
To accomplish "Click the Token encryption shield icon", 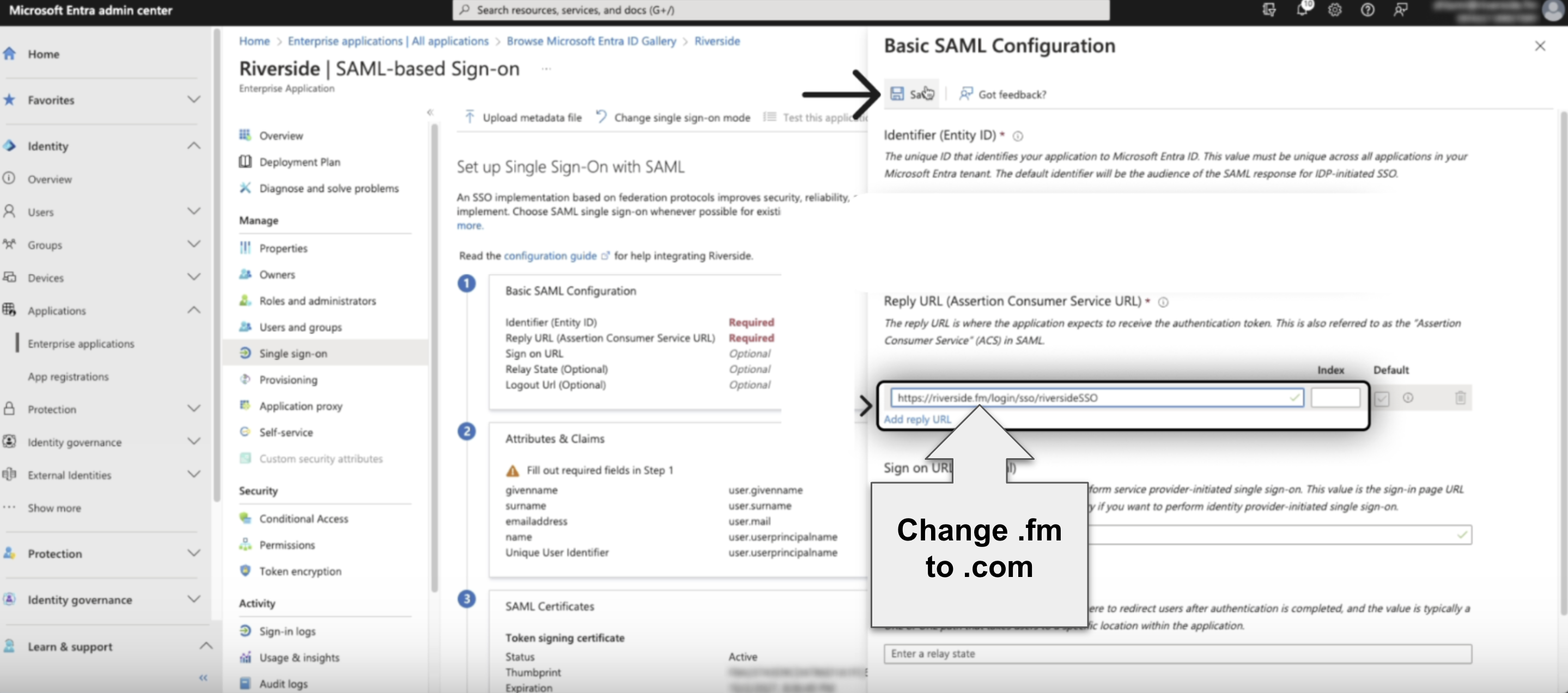I will click(x=245, y=571).
